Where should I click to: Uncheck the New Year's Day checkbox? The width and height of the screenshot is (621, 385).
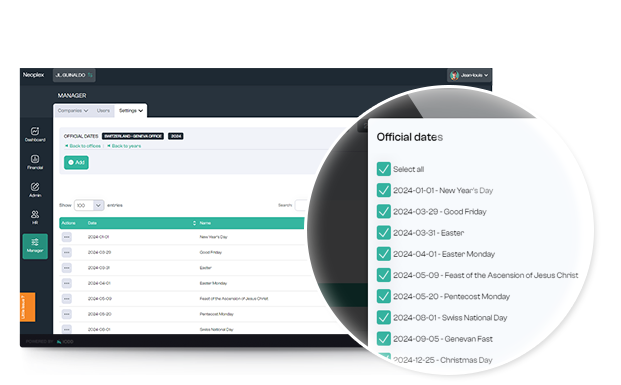click(x=383, y=191)
